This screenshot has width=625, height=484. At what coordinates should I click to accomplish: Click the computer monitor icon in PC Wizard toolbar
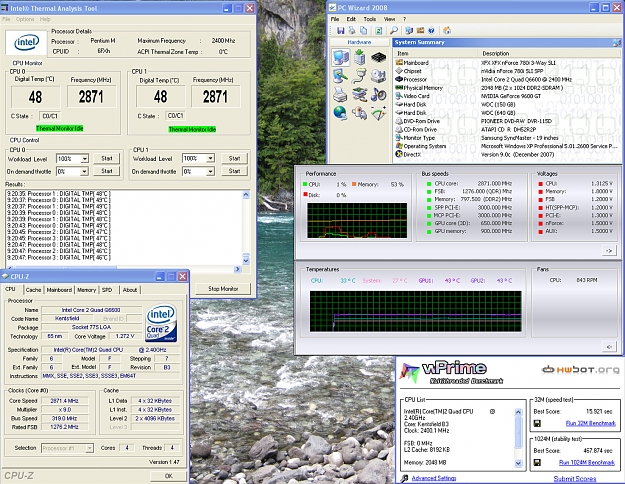tap(409, 30)
